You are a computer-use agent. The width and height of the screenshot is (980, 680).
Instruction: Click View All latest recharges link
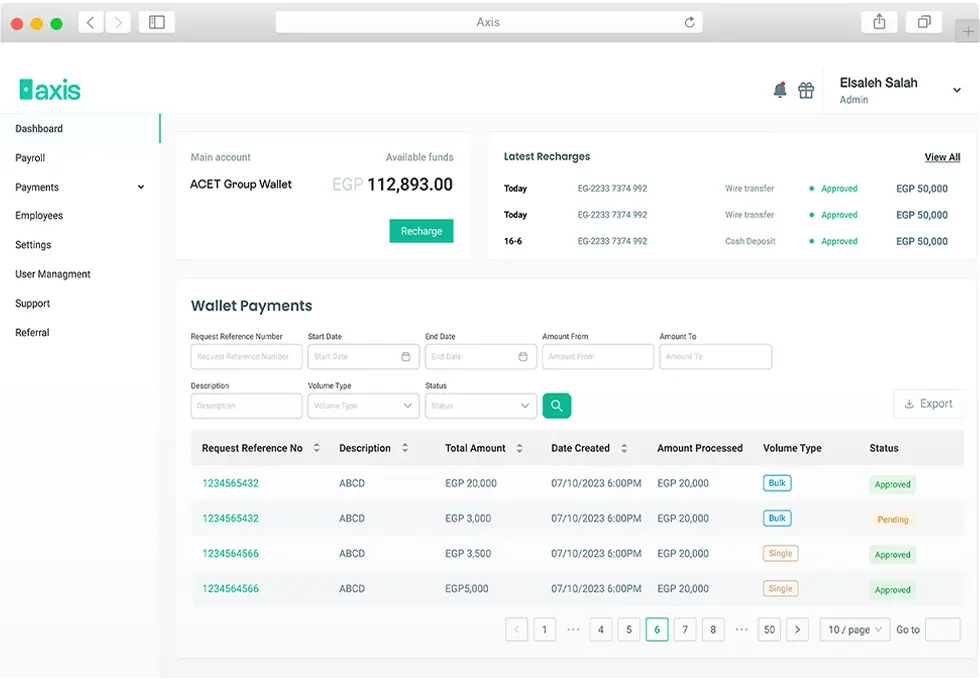(942, 157)
